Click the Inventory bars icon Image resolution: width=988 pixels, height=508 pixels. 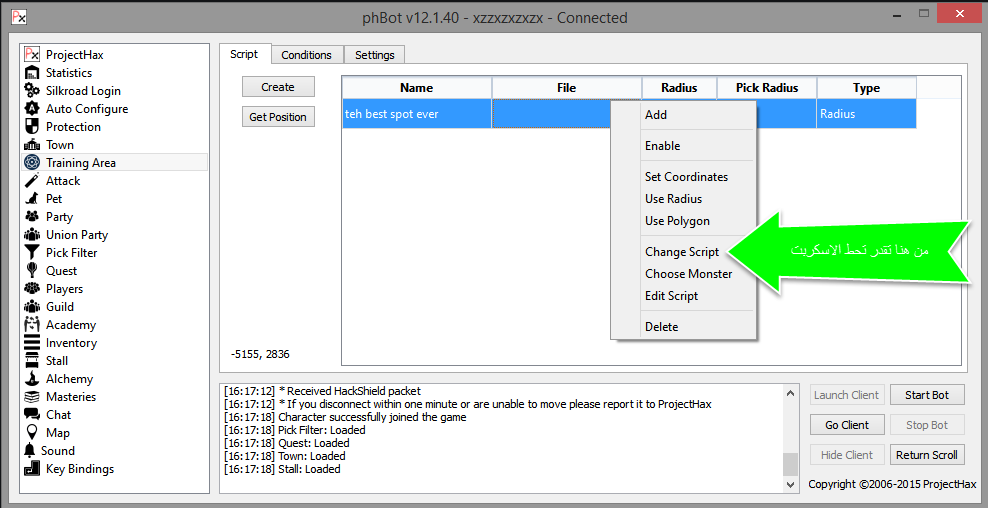(32, 343)
